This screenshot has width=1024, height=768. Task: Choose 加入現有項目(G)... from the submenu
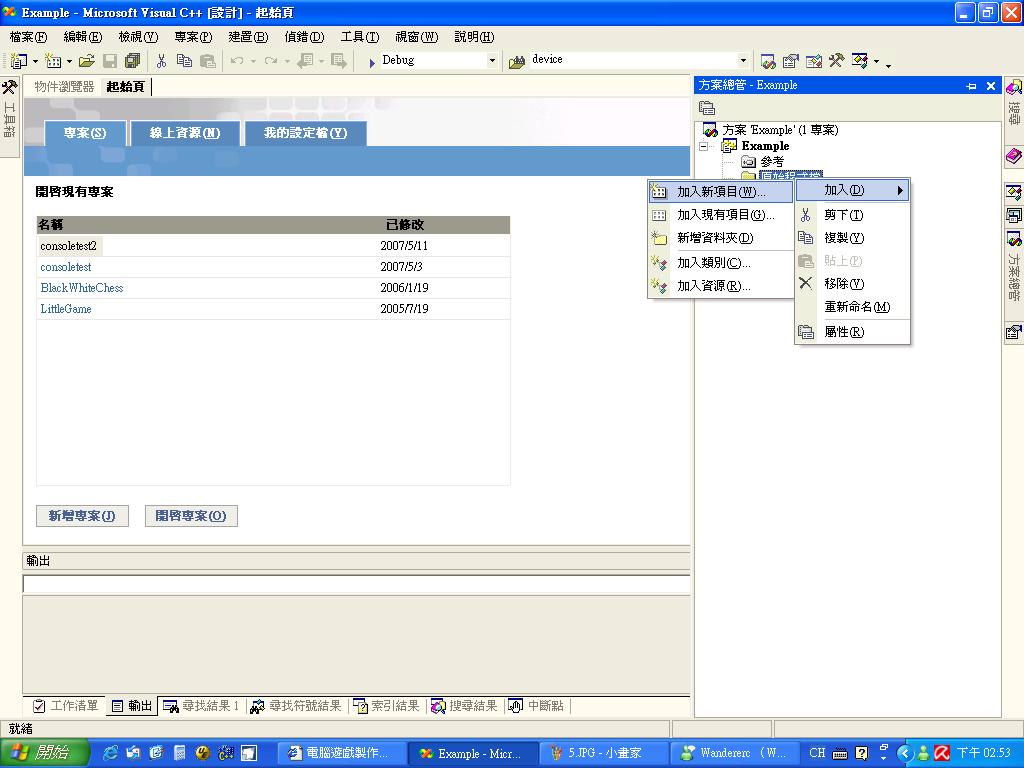tap(721, 215)
